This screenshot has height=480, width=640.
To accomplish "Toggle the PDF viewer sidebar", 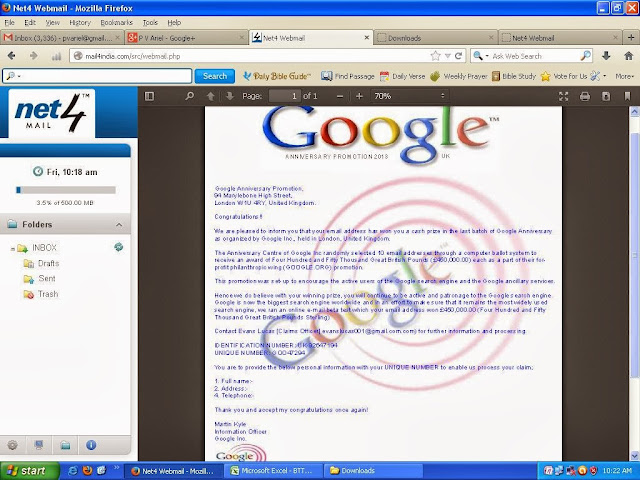I will [x=149, y=96].
